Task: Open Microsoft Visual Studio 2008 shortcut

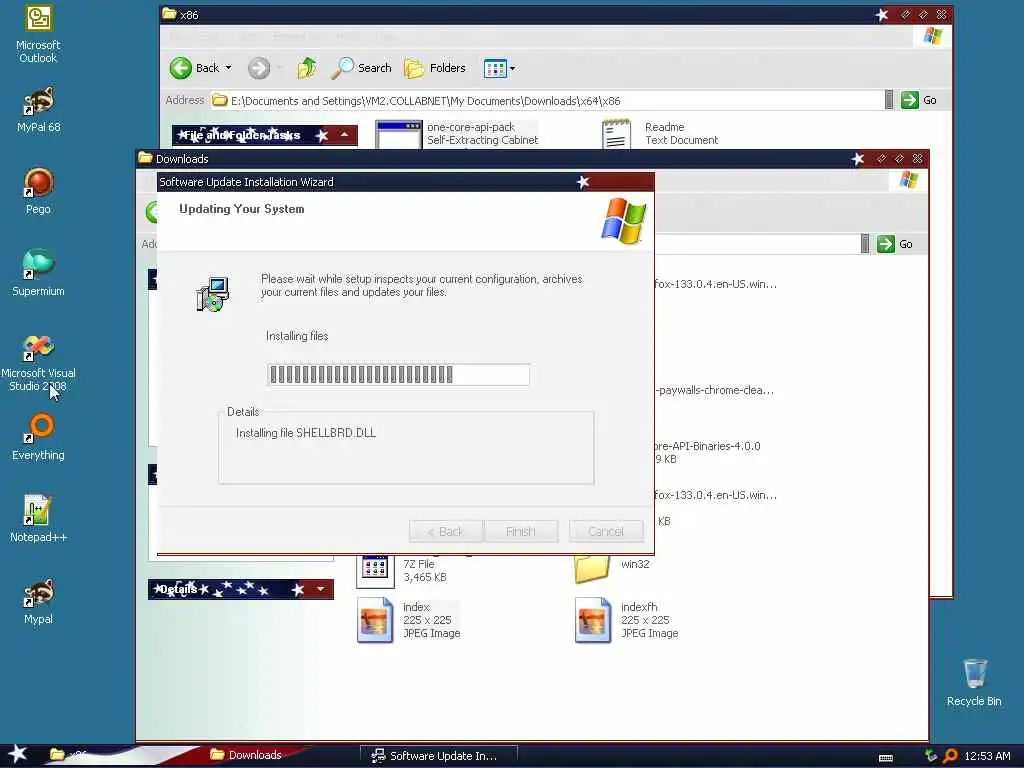Action: [38, 362]
